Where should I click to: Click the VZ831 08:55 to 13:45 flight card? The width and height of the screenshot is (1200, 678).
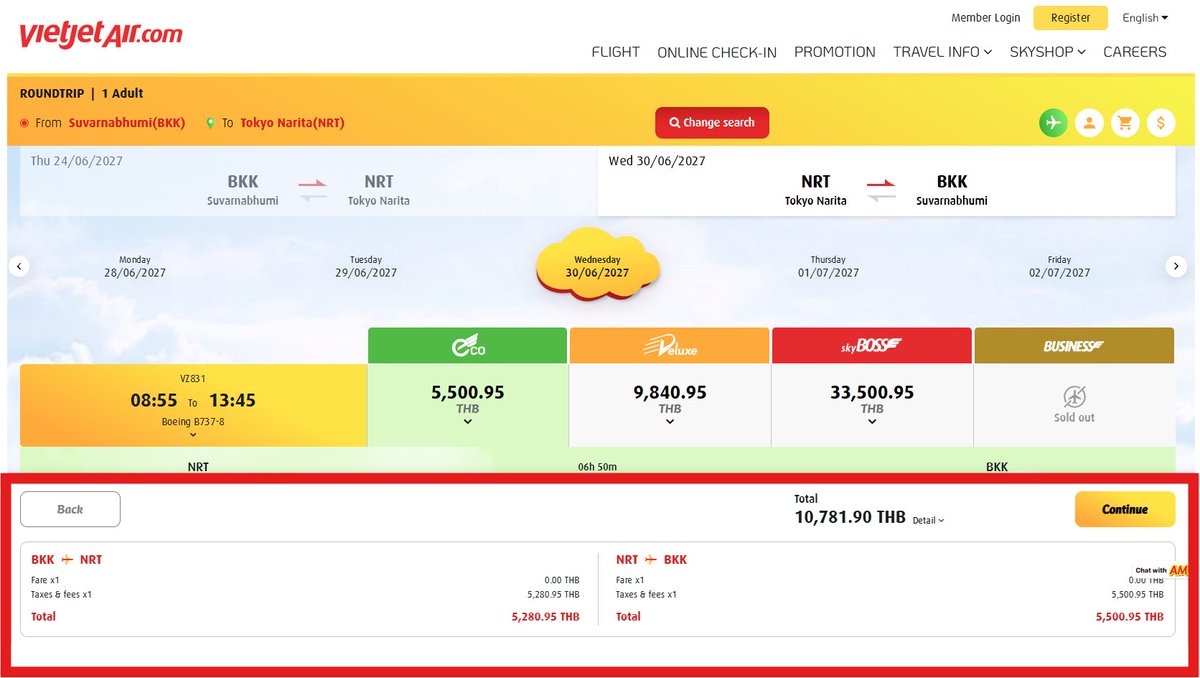click(193, 405)
